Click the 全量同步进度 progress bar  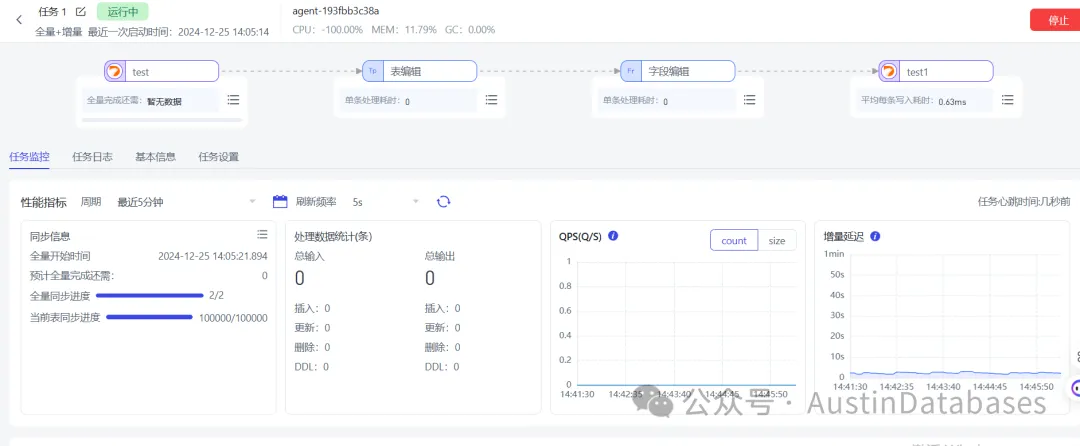pyautogui.click(x=149, y=296)
